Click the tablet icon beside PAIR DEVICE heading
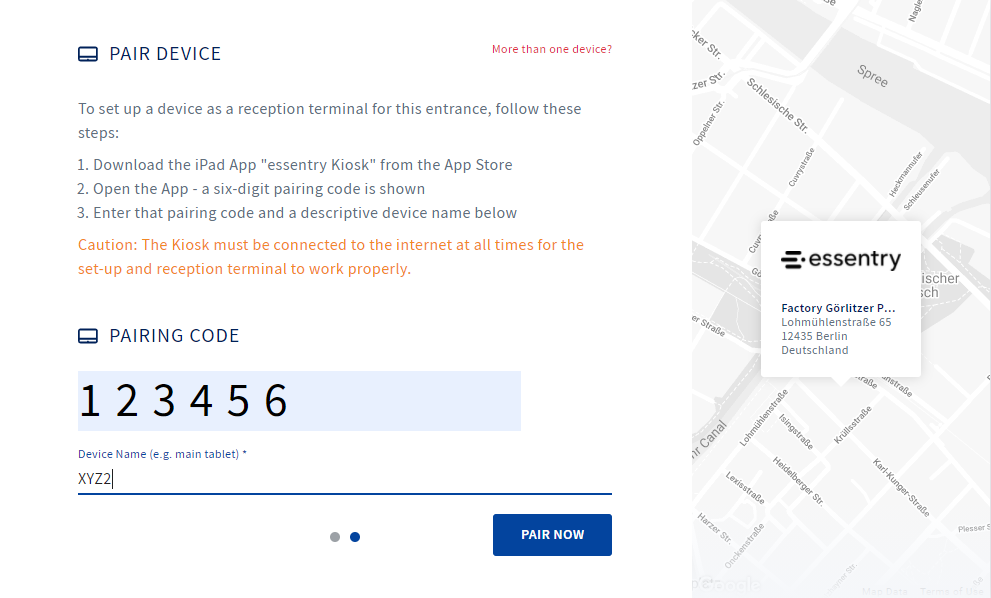Viewport: 991px width, 598px height. click(x=88, y=54)
